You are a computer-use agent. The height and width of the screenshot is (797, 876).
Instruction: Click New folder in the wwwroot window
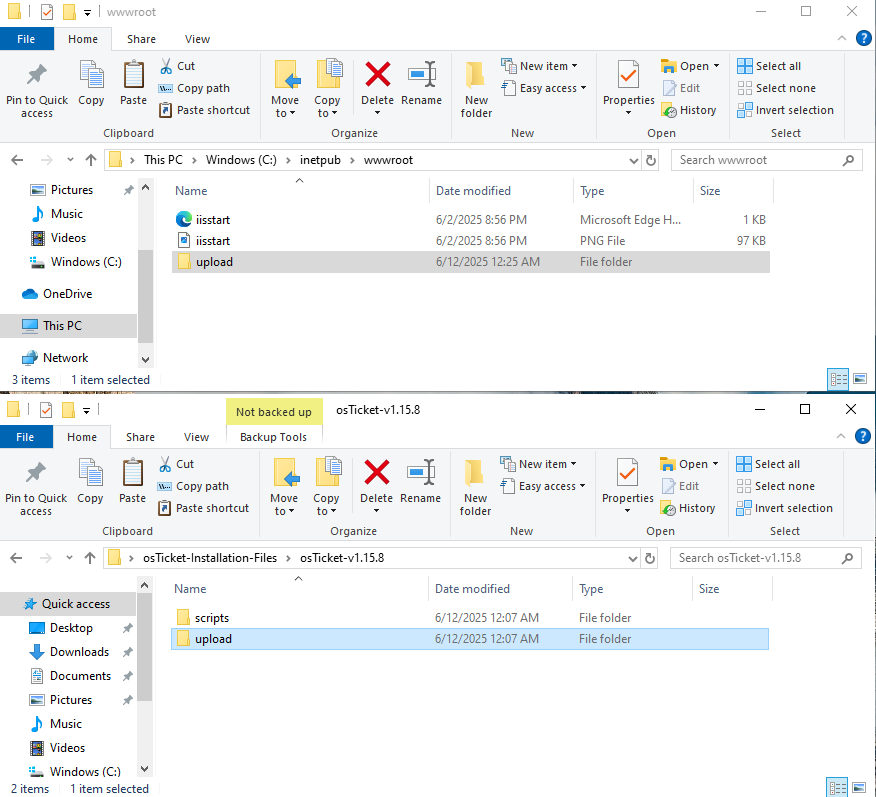pyautogui.click(x=476, y=89)
